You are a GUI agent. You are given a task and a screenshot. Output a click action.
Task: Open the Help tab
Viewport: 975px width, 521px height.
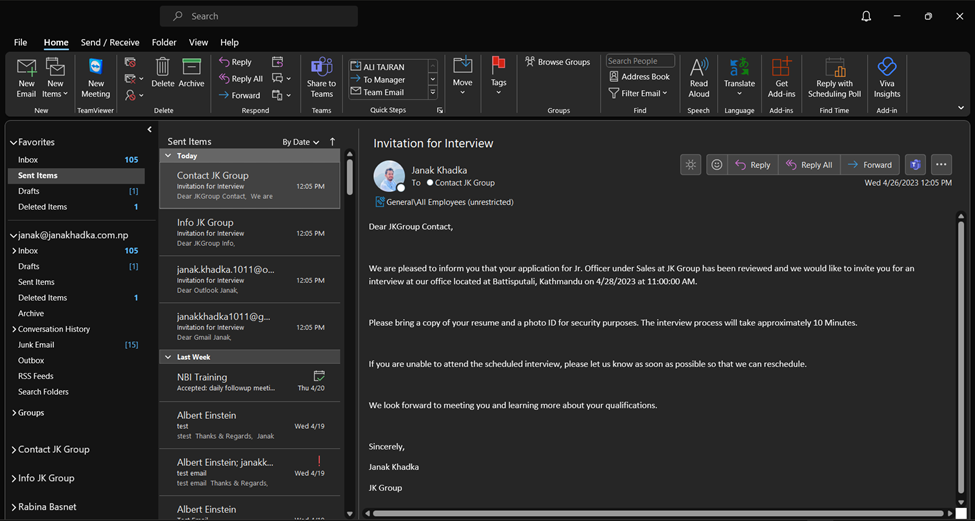coord(229,42)
